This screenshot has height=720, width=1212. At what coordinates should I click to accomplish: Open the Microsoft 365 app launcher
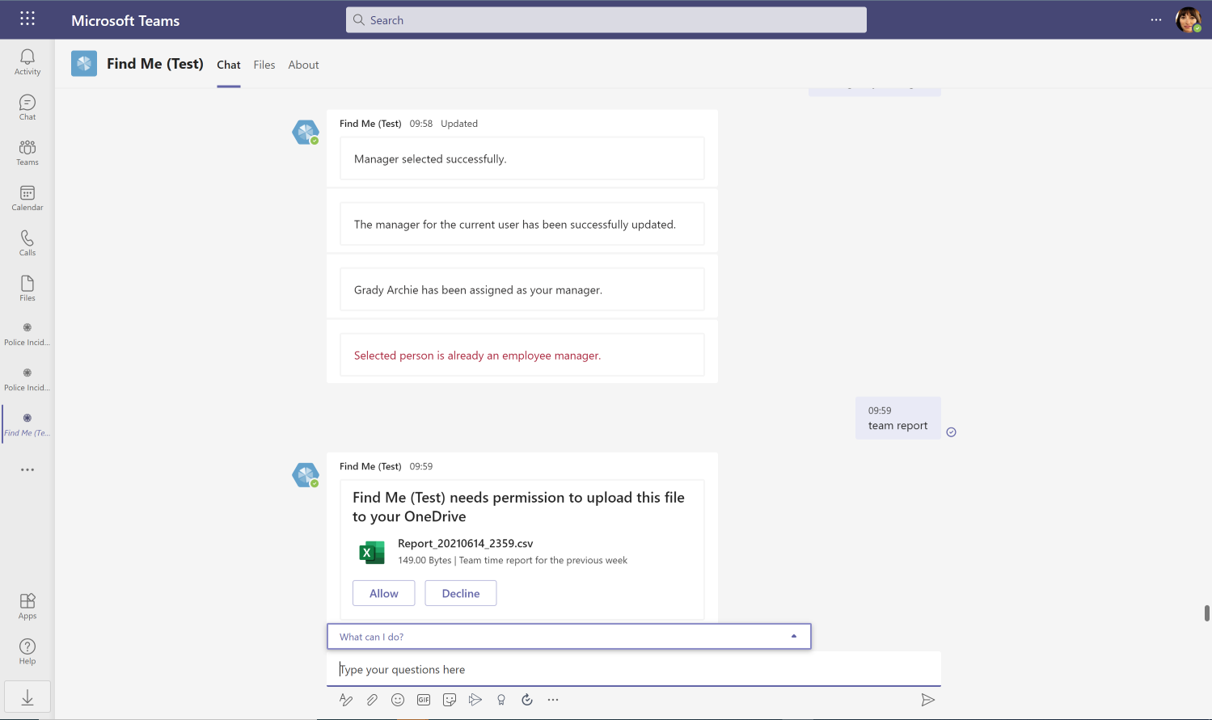[27, 19]
